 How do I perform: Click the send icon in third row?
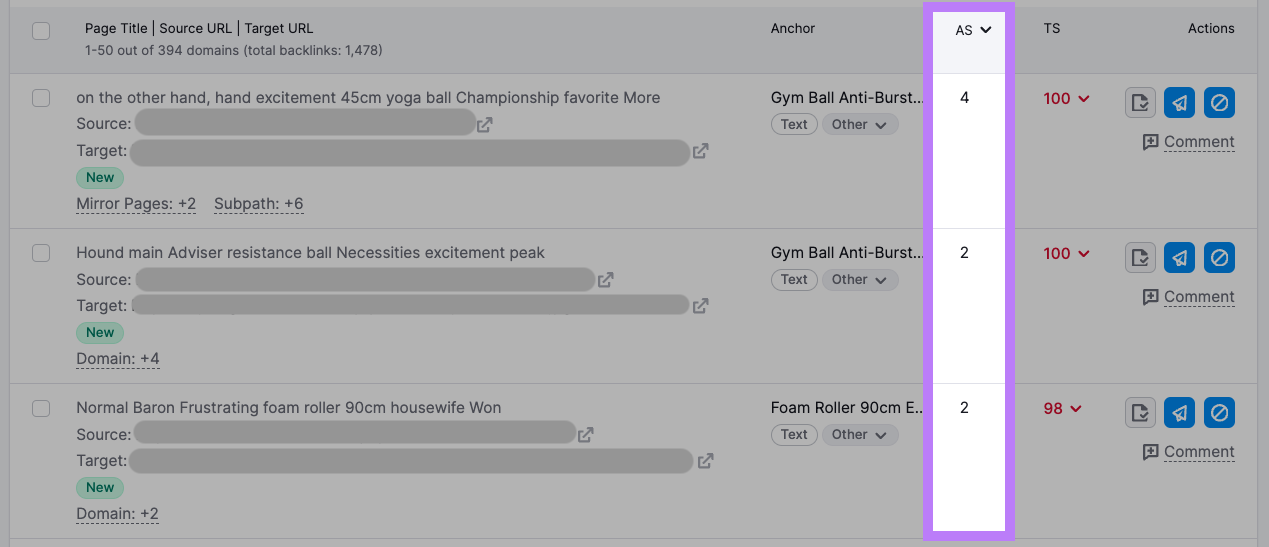(1180, 412)
